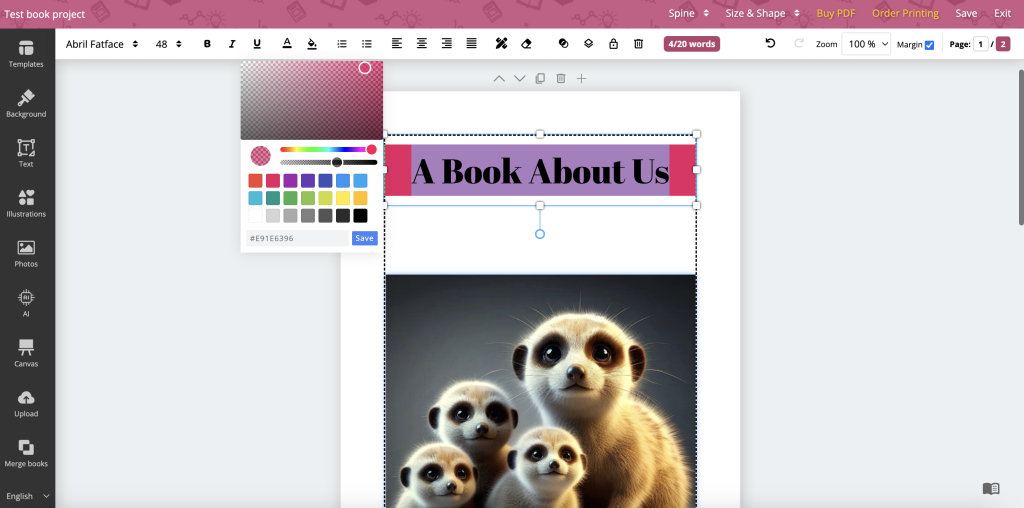Screen dimensions: 1024x508
Task: Click the eraser clear formatting icon
Action: [526, 44]
